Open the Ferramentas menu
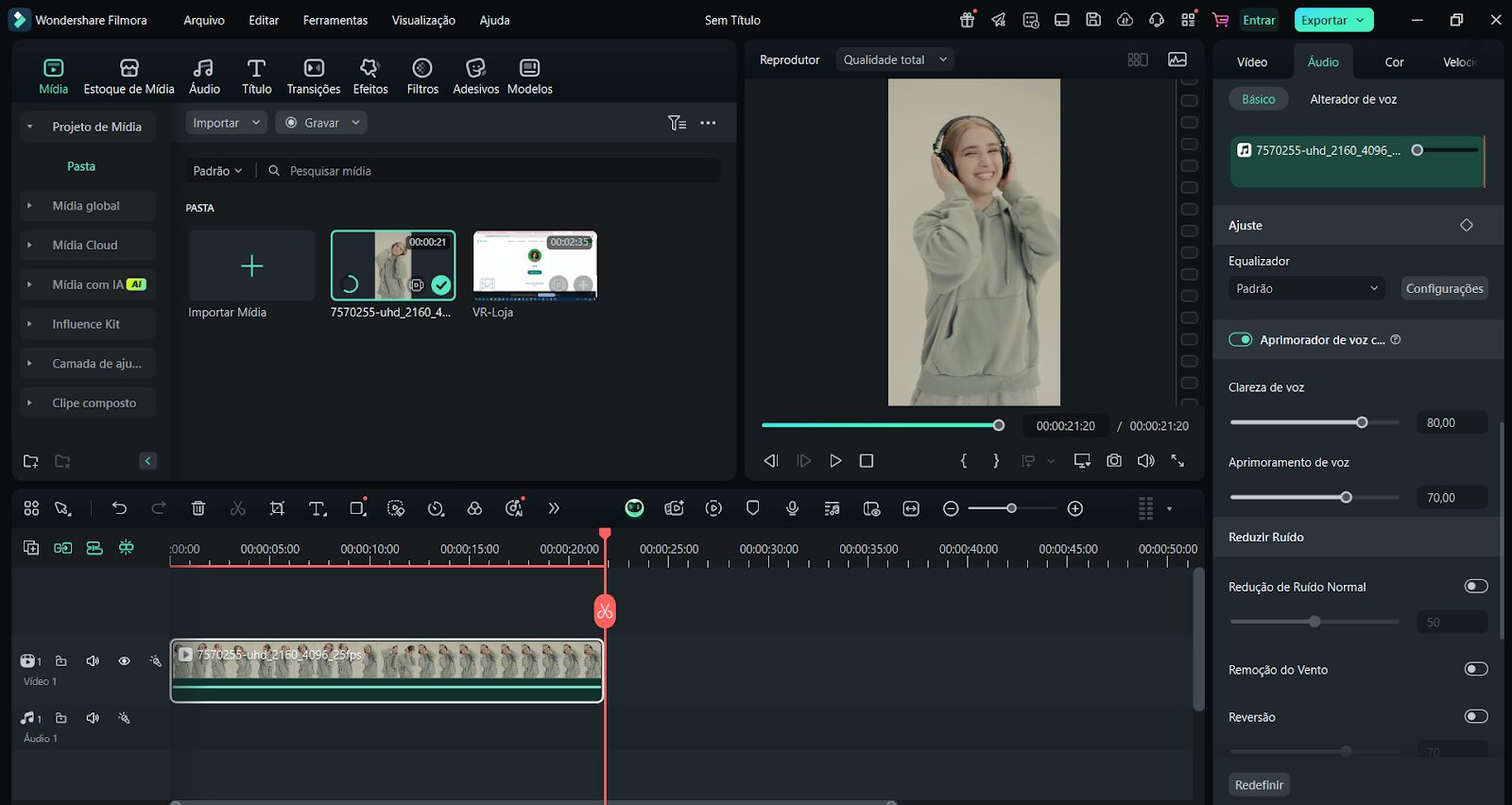Screen dimensions: 1512x805 tap(335, 20)
